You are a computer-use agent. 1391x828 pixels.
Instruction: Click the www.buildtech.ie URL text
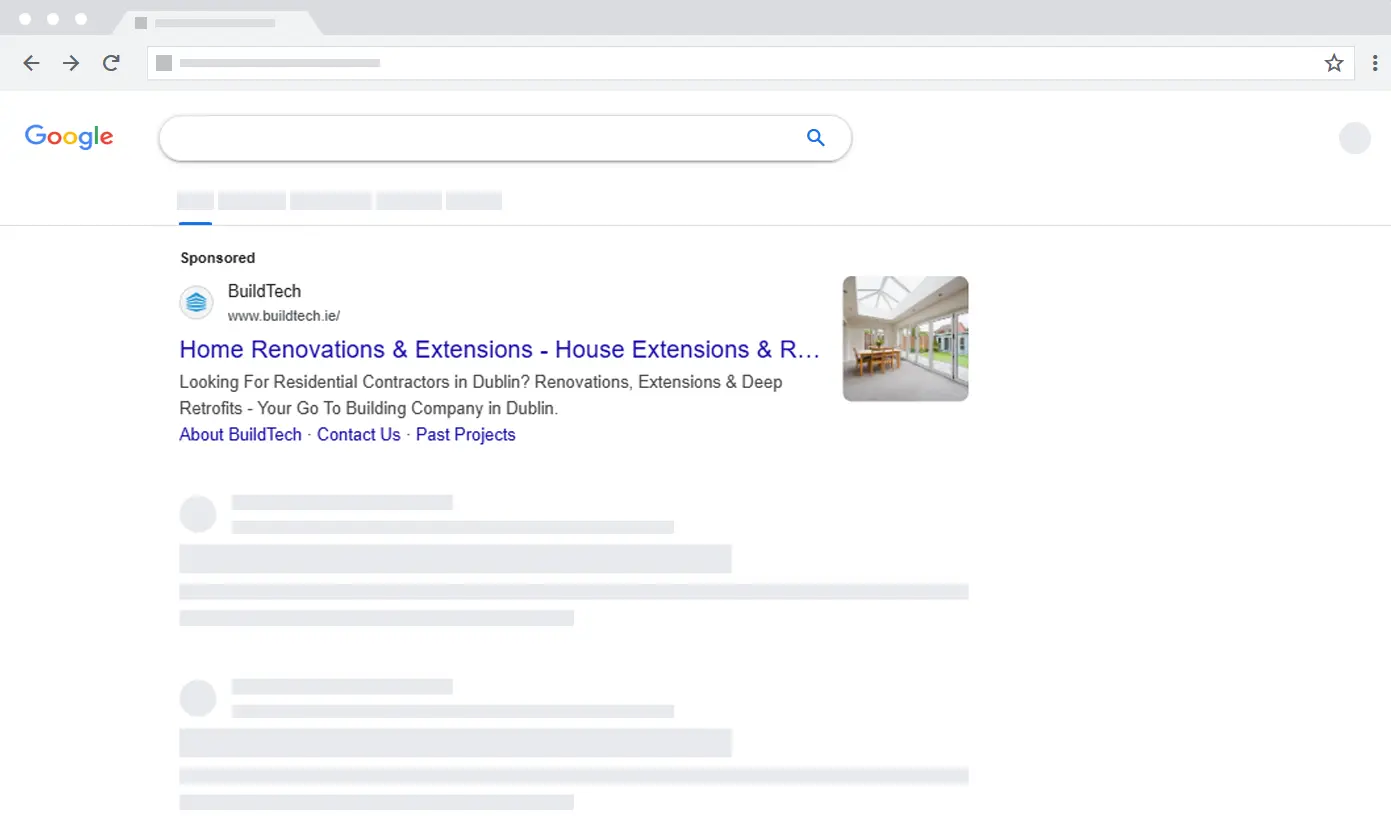point(284,316)
